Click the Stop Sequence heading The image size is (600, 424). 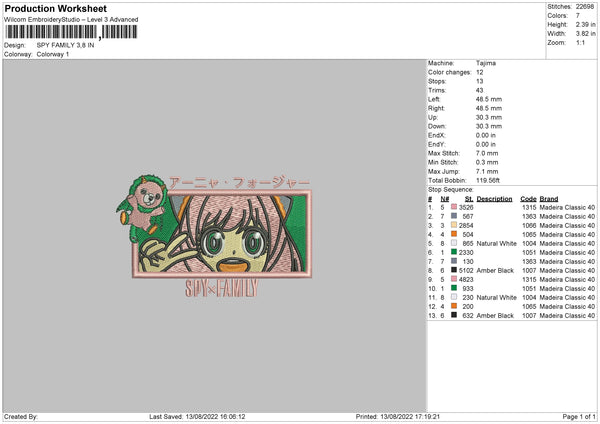(451, 190)
